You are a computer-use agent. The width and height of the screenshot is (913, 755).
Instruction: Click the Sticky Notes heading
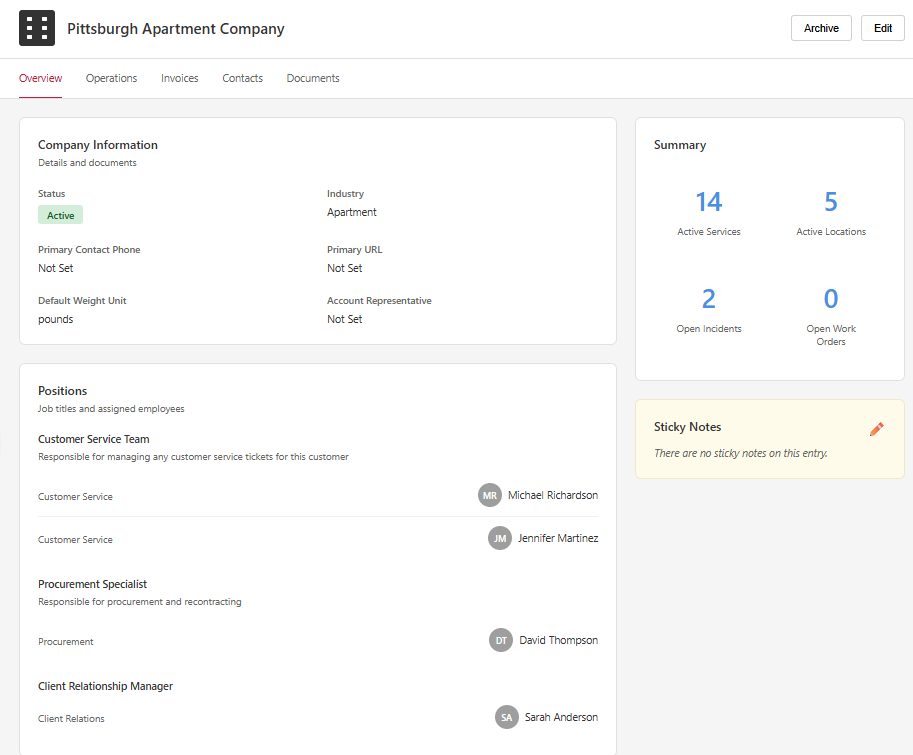tap(687, 427)
